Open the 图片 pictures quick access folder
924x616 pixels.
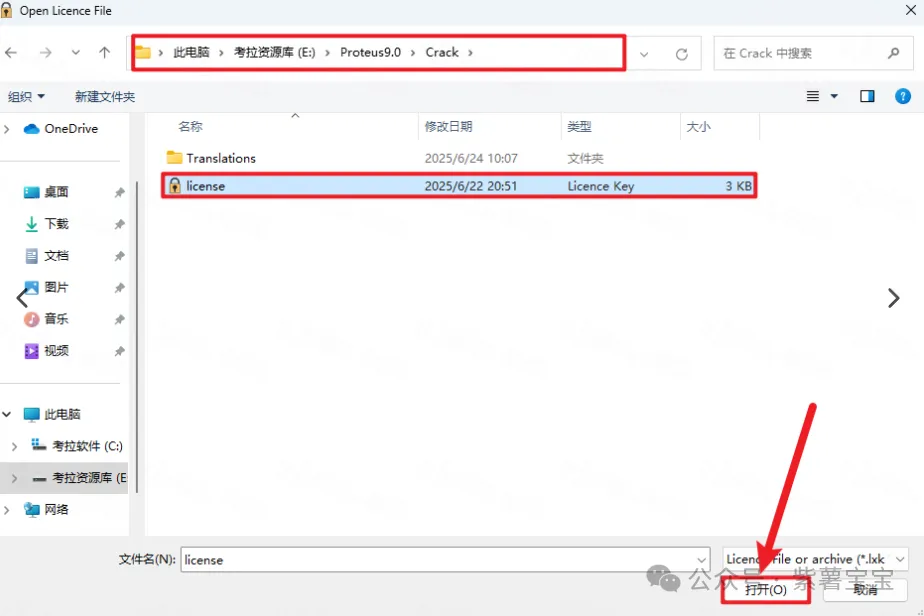pos(56,287)
